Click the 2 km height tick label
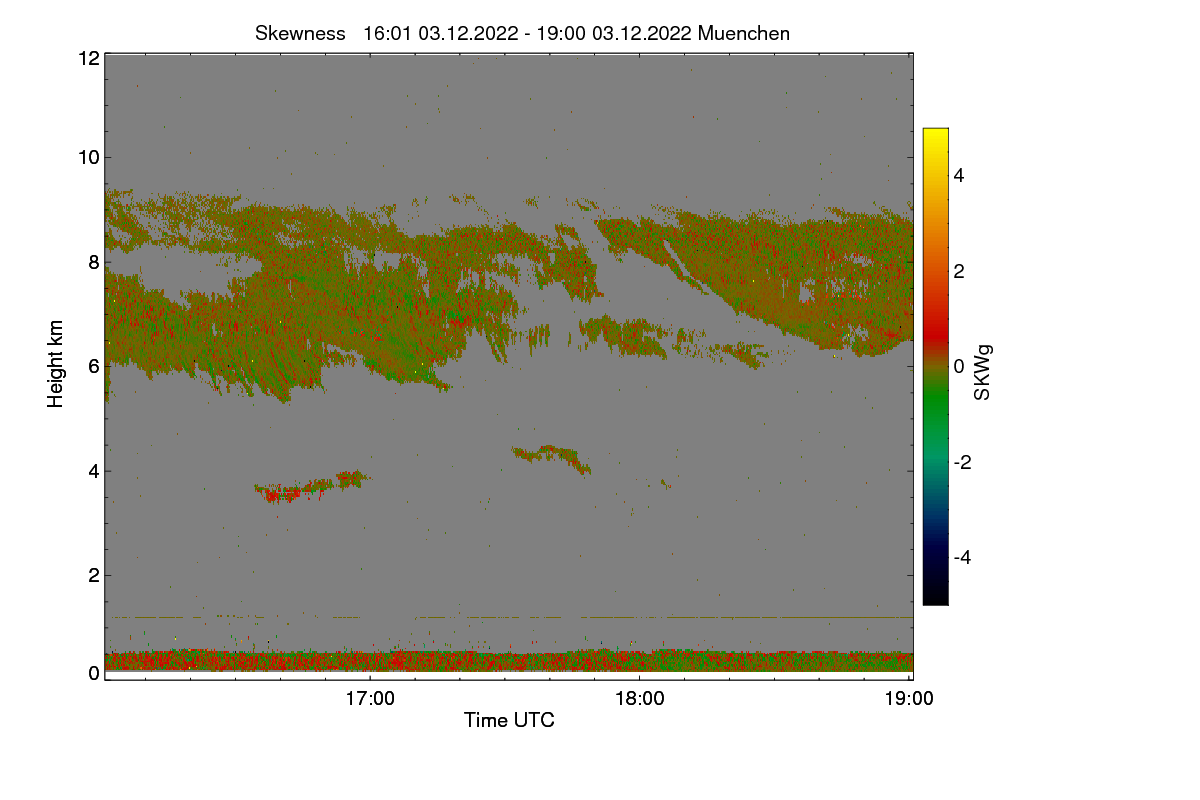This screenshot has width=1200, height=800. pos(93,575)
